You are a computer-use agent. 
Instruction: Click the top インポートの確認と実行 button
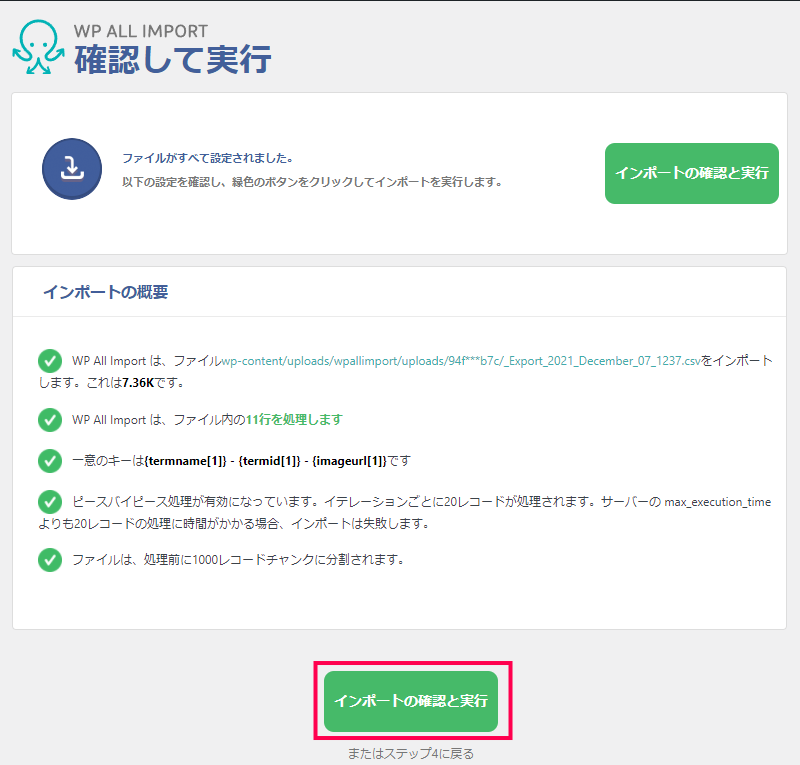point(691,174)
